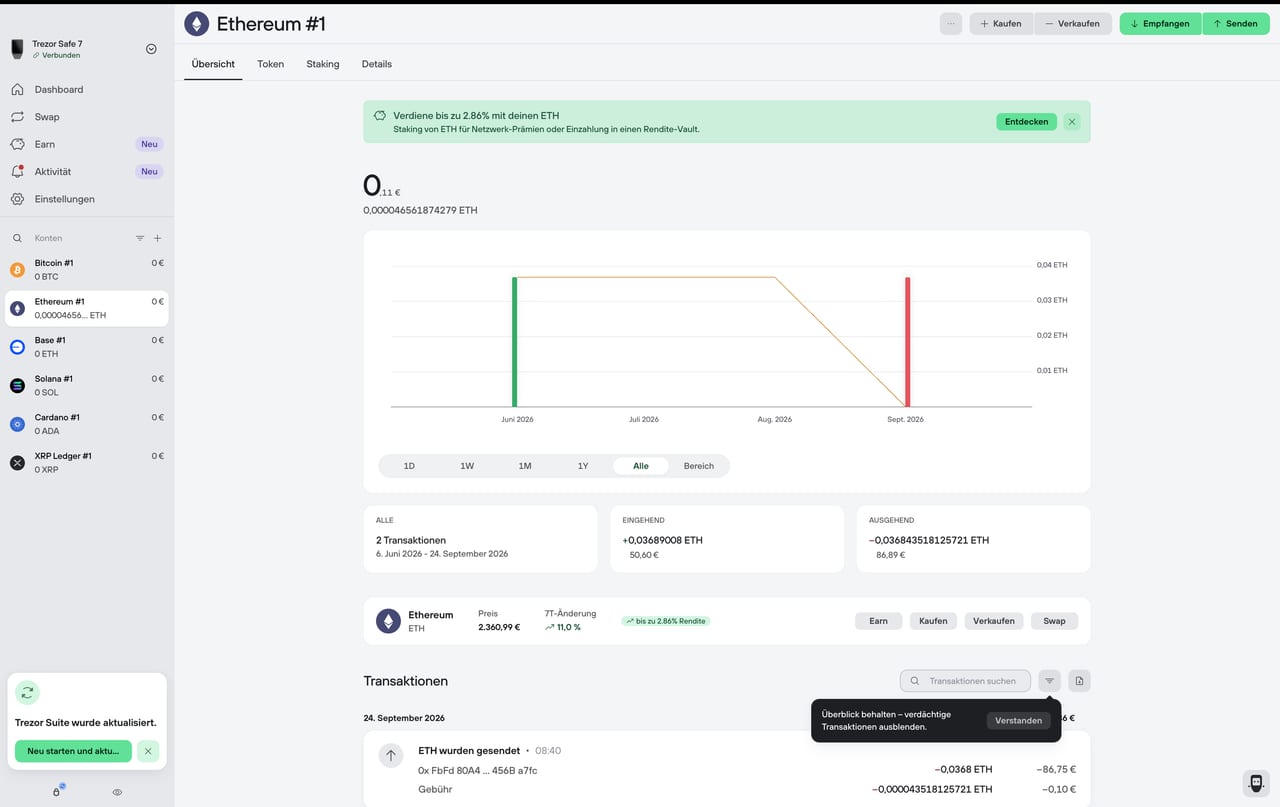The height and width of the screenshot is (807, 1280).
Task: Open Einstellungen gear in sidebar
Action: [x=17, y=199]
